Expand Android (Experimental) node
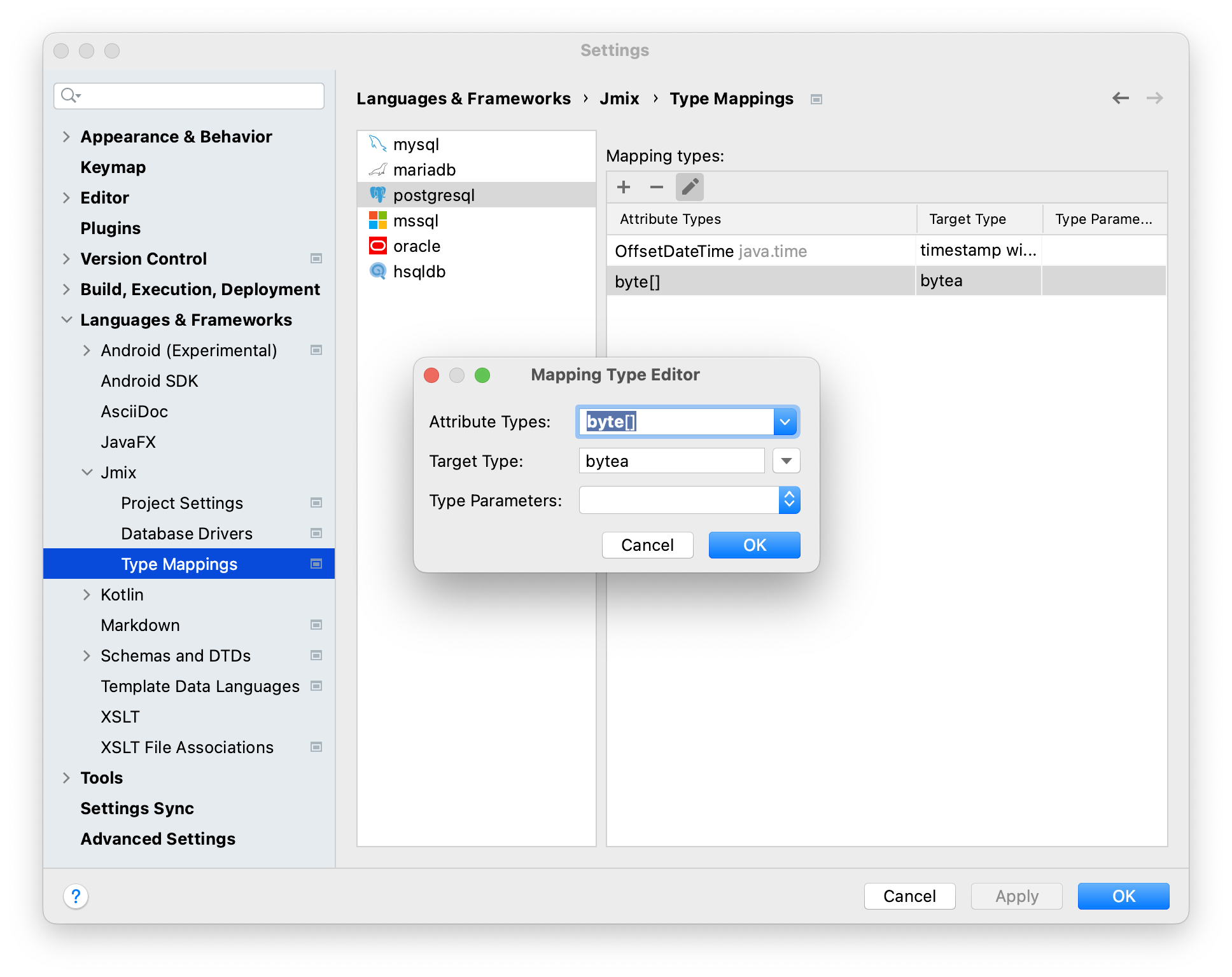 click(87, 350)
